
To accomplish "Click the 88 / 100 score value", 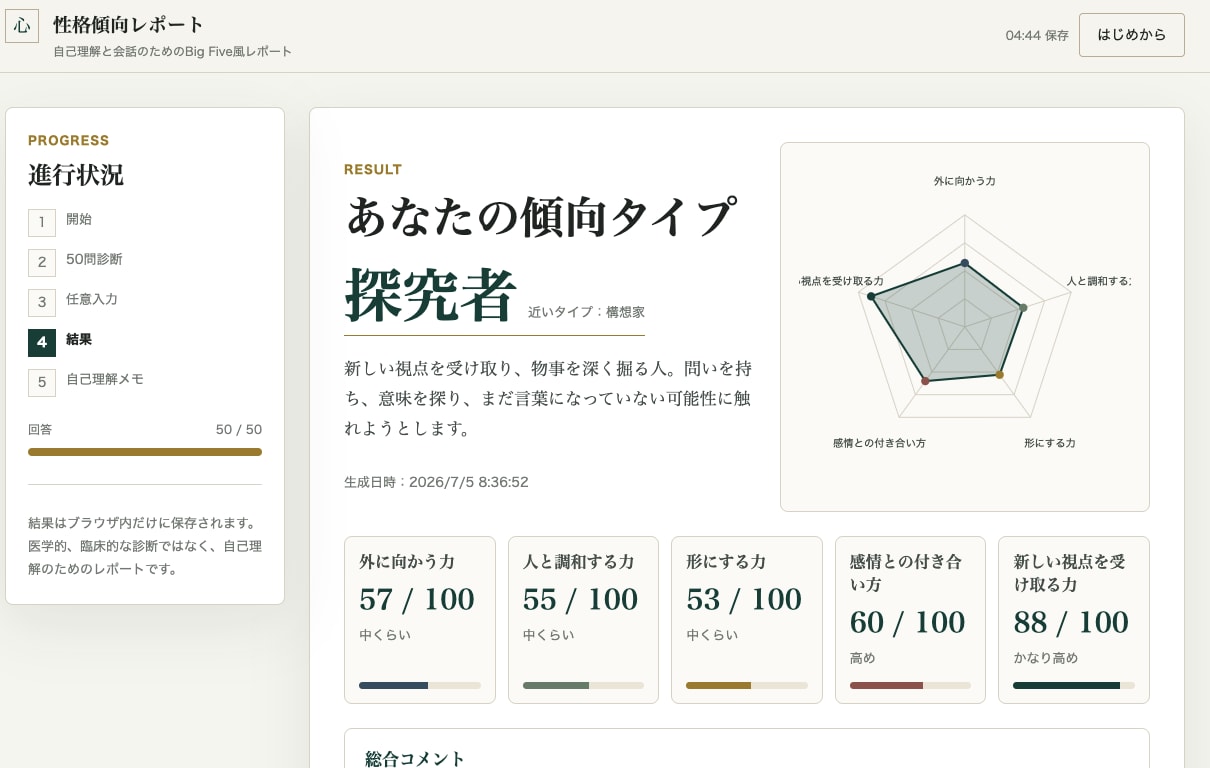I will 1071,622.
